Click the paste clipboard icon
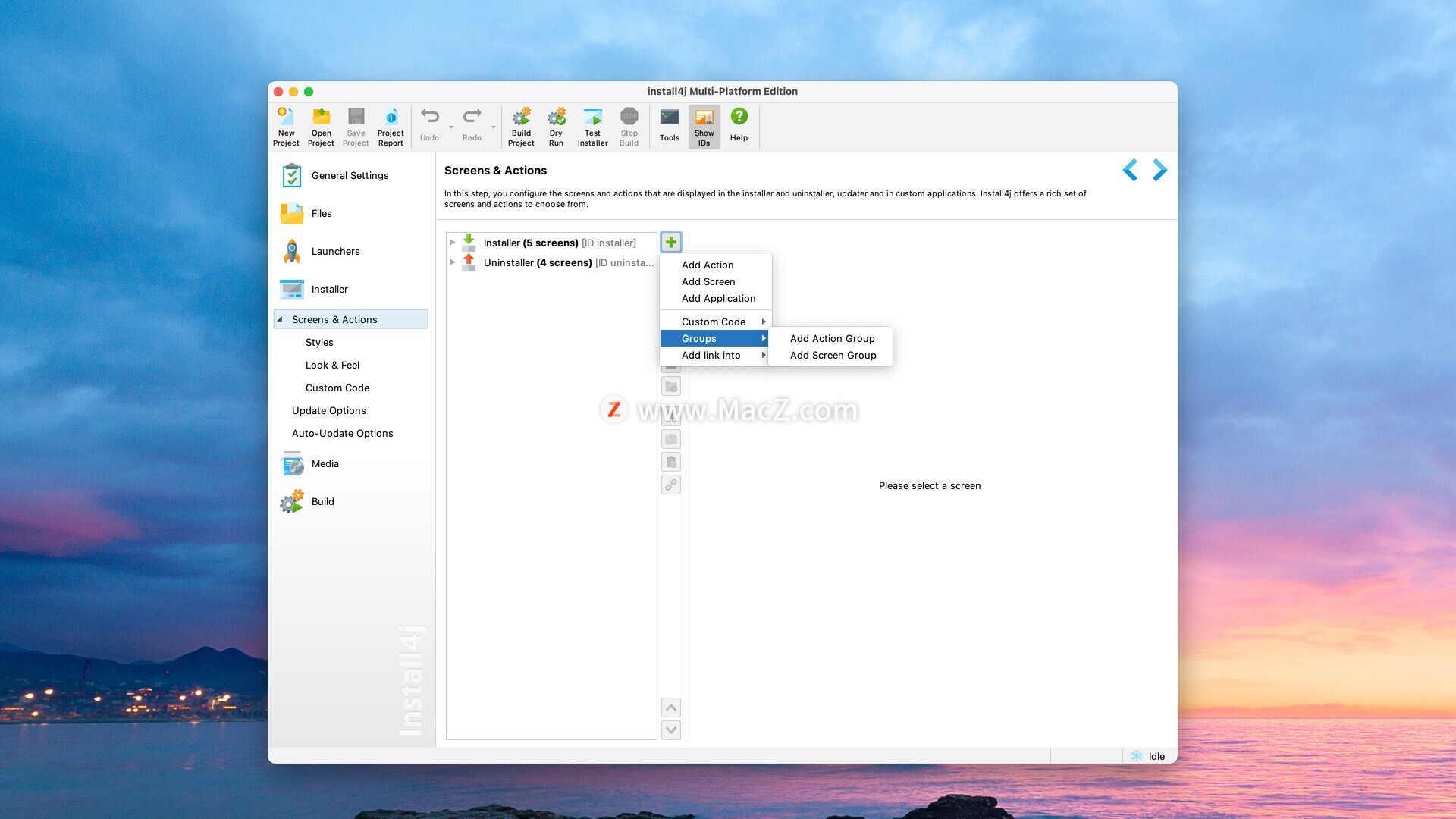The image size is (1456, 819). [671, 462]
